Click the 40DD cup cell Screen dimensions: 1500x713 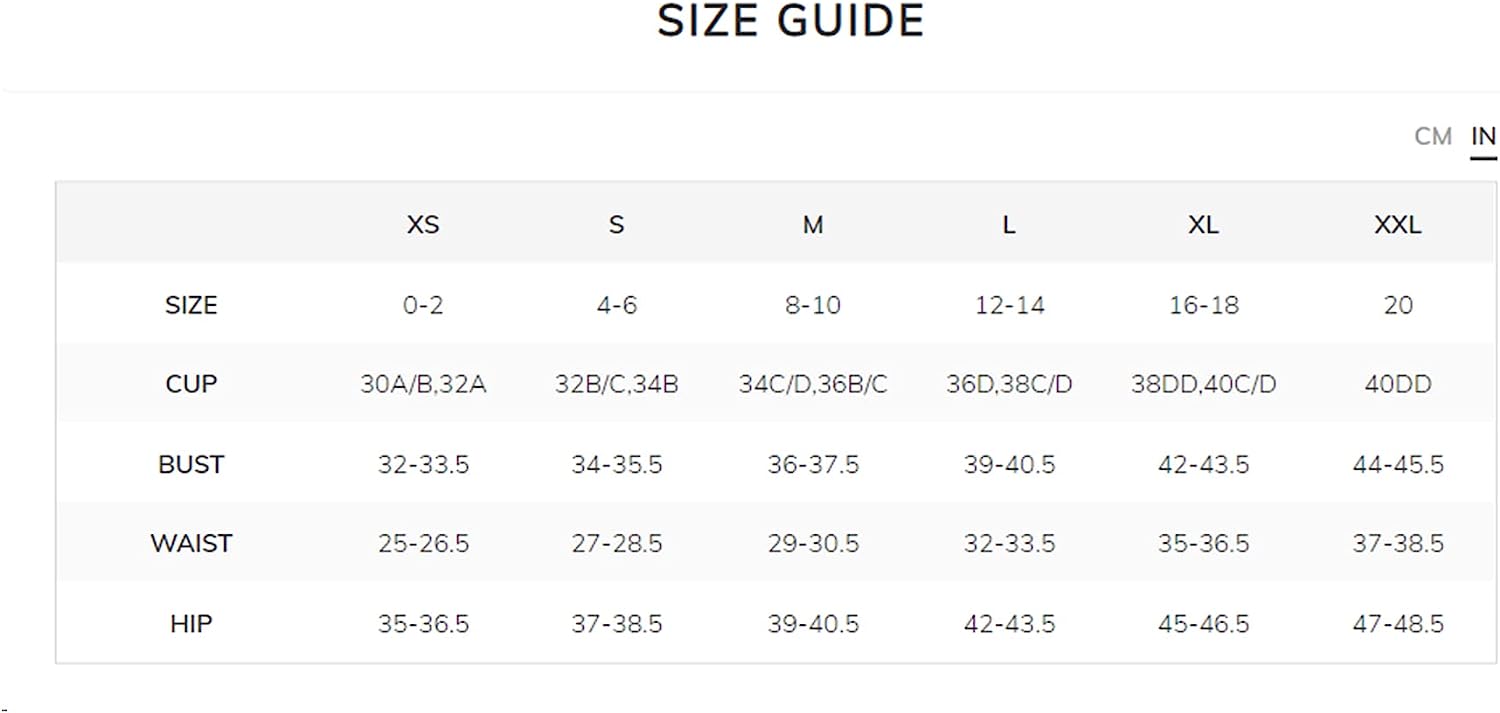(x=1398, y=384)
